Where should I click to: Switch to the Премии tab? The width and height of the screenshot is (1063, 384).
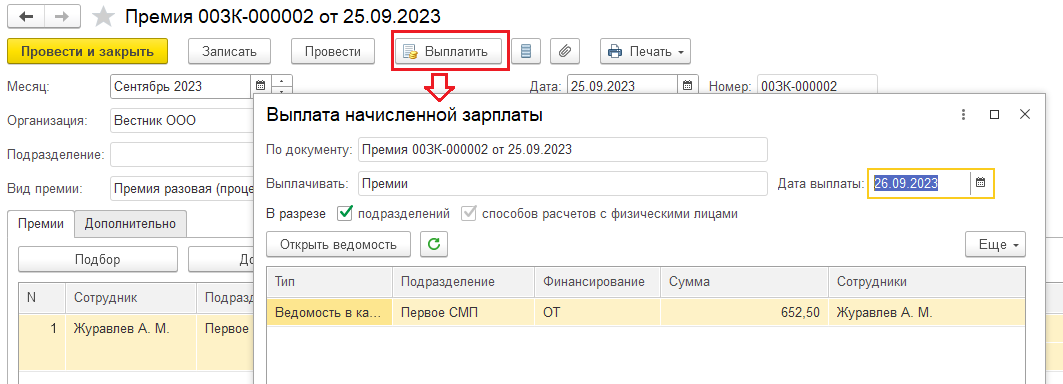coord(41,223)
